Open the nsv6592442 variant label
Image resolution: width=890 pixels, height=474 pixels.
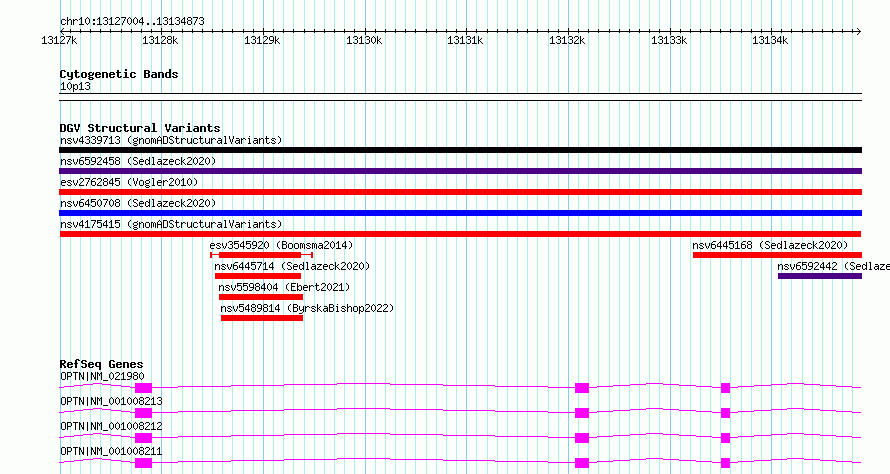pos(833,266)
